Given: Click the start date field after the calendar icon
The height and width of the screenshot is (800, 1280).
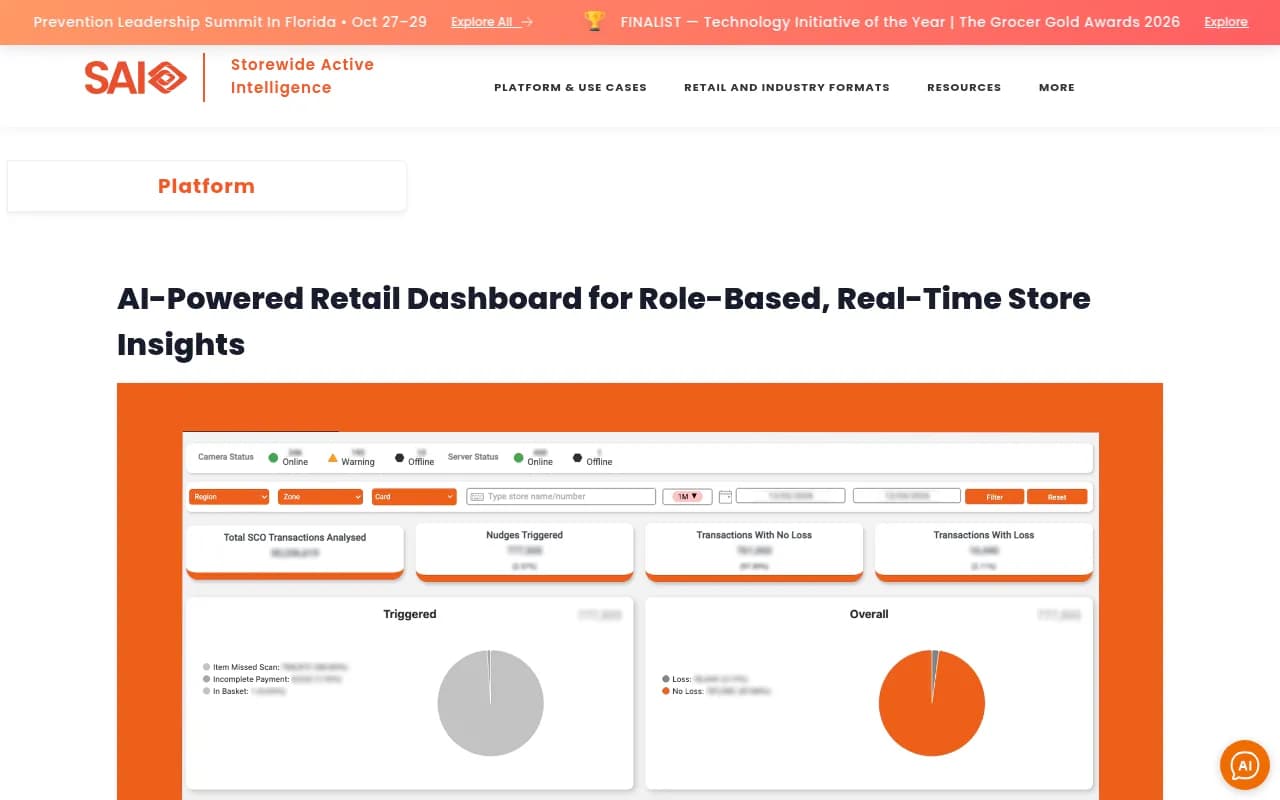Looking at the screenshot, I should click(790, 495).
